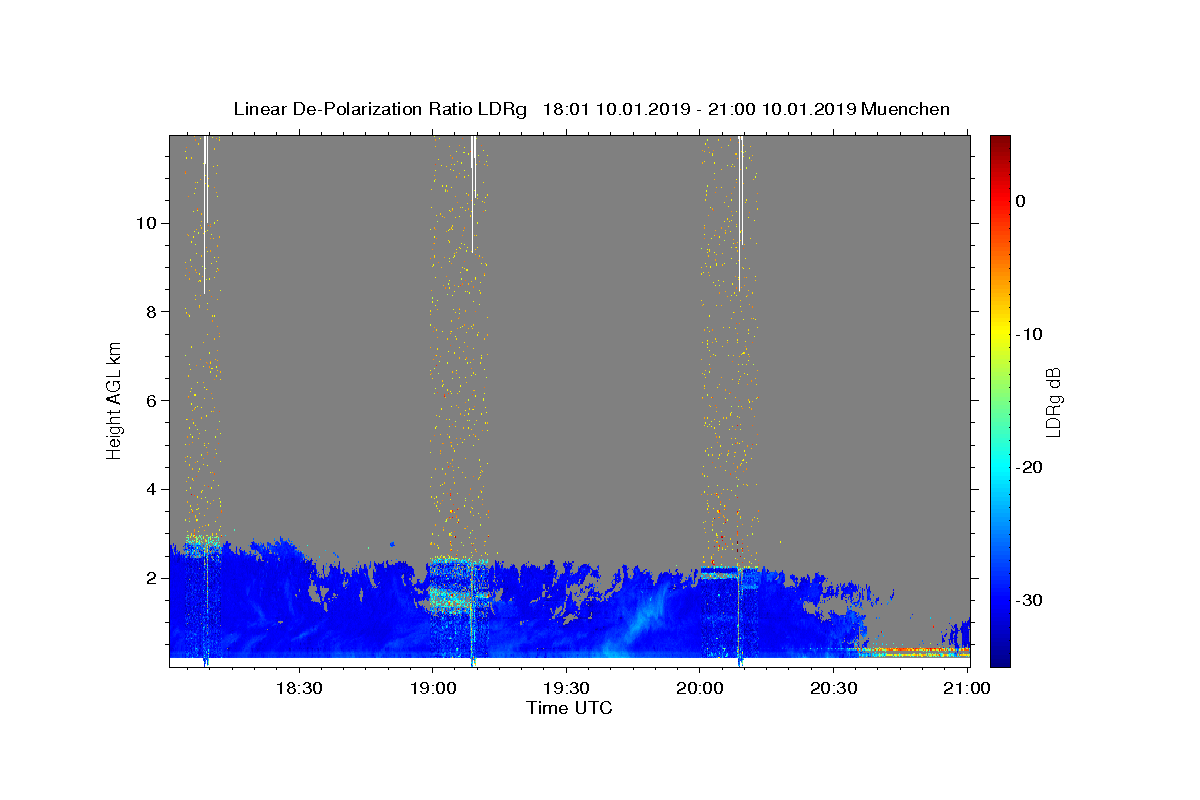Screen dimensions: 1200x800
Task: Click the location label 'Muenchen' in the title
Action: tap(906, 109)
